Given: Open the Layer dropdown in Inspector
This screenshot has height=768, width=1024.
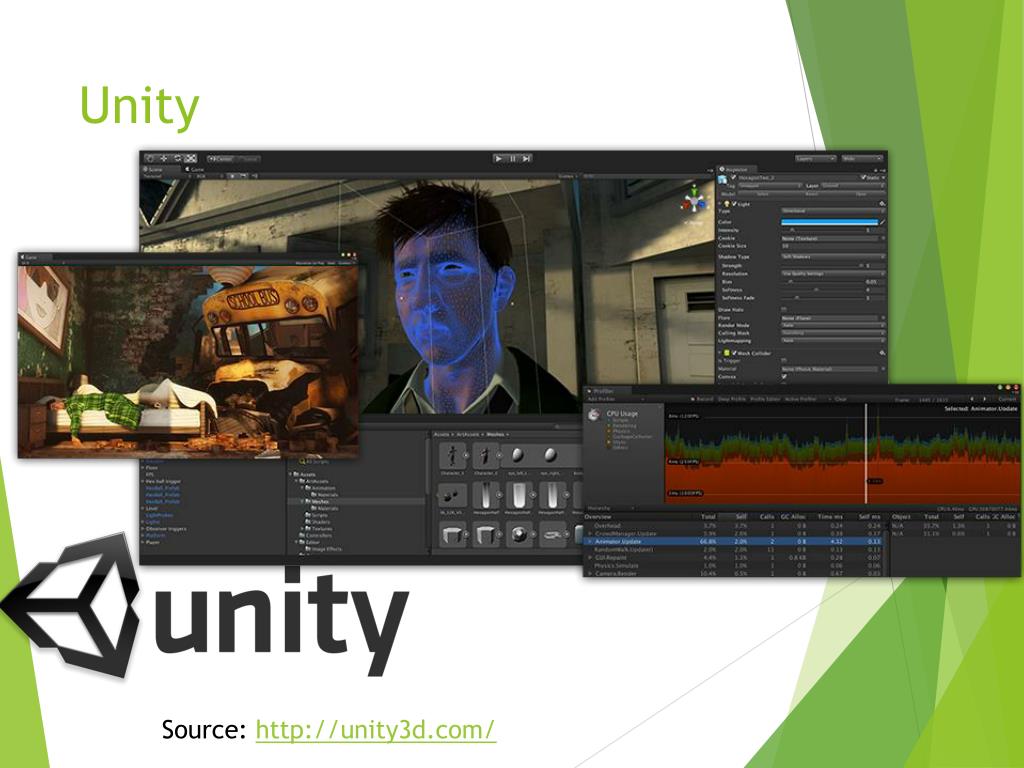Looking at the screenshot, I should coord(852,185).
